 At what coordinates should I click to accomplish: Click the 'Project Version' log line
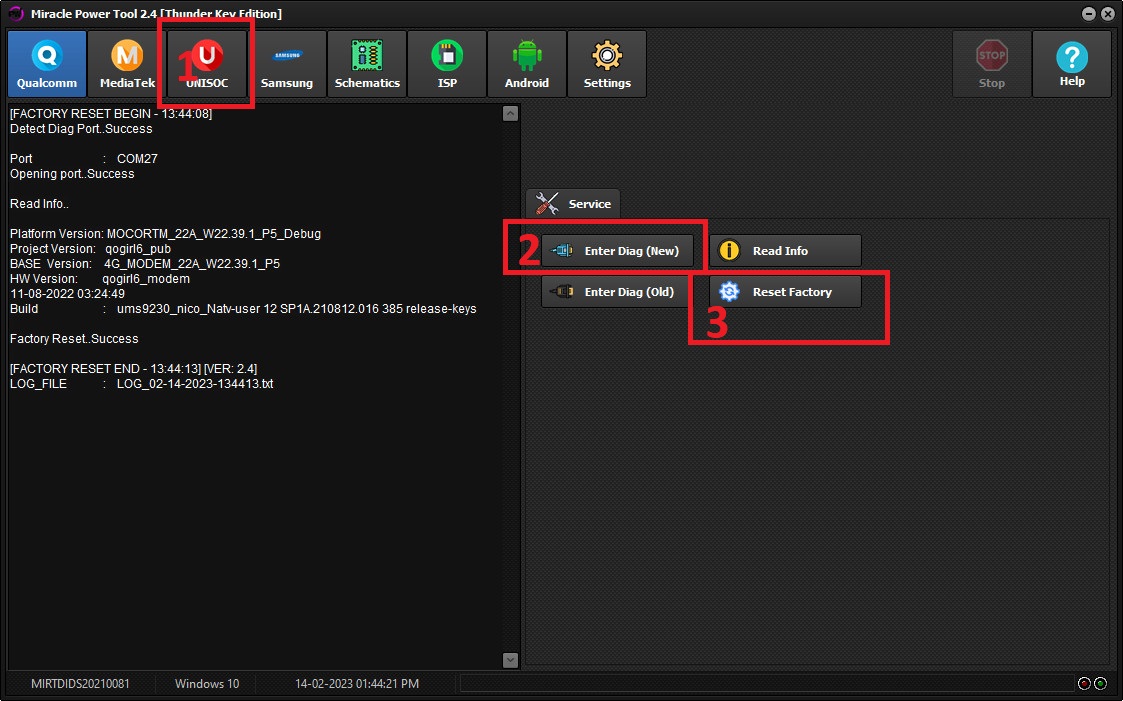(x=90, y=248)
